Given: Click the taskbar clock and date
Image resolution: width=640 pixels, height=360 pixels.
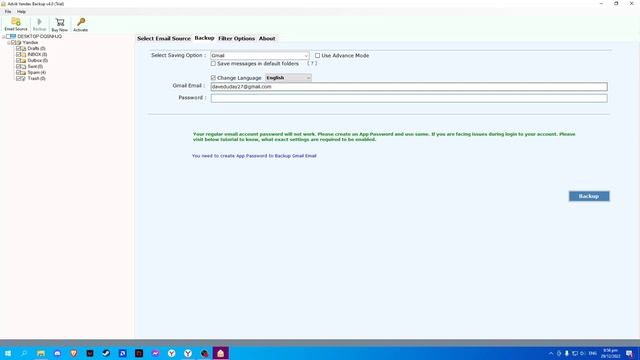Looking at the screenshot, I should click(x=610, y=353).
